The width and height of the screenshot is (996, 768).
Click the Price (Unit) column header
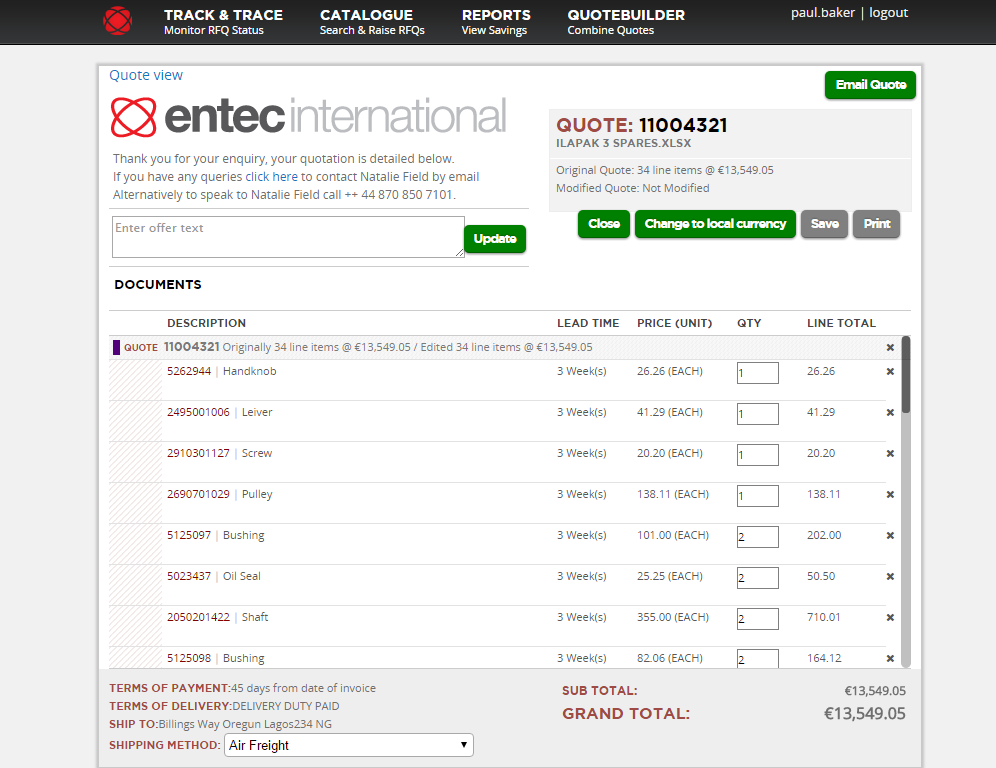coord(675,323)
